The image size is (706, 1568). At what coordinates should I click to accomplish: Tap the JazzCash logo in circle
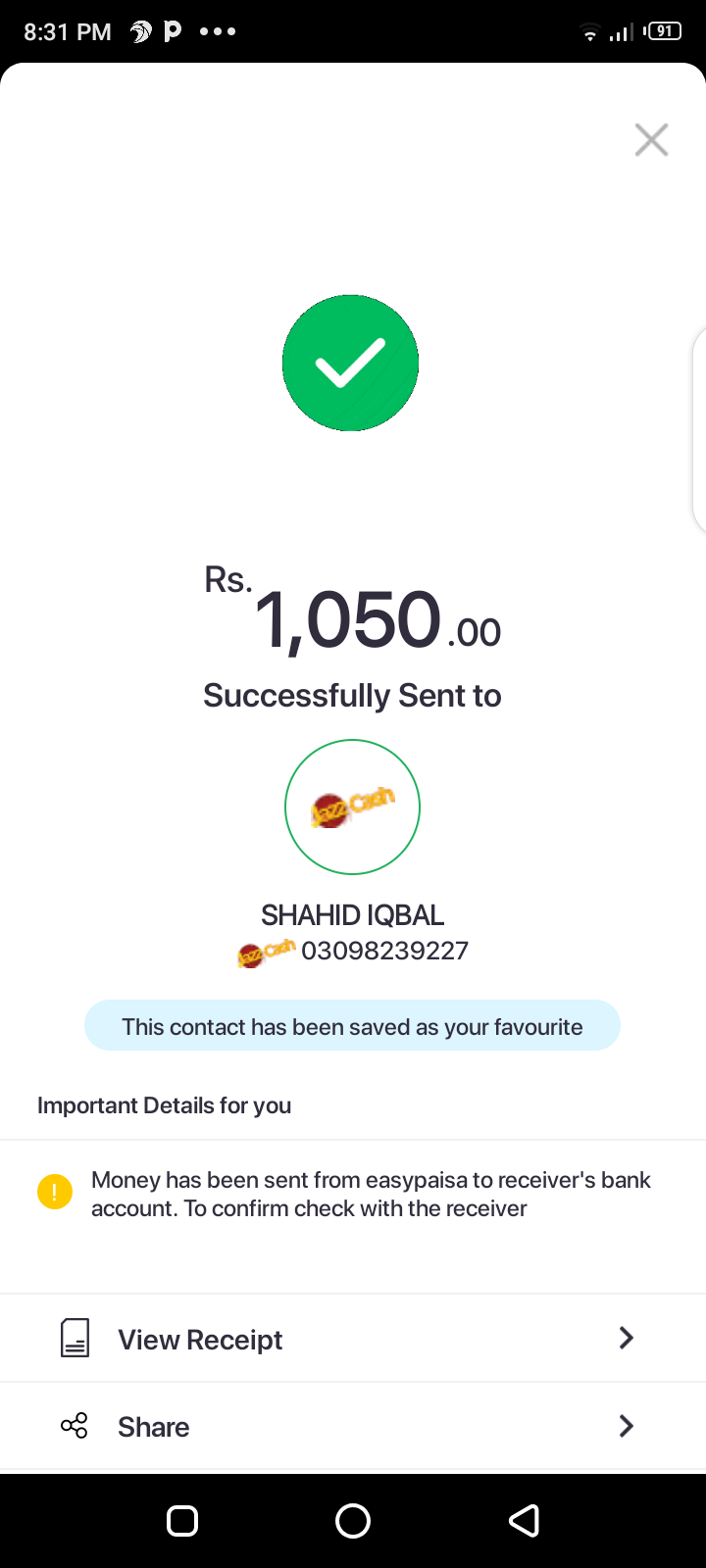(352, 807)
